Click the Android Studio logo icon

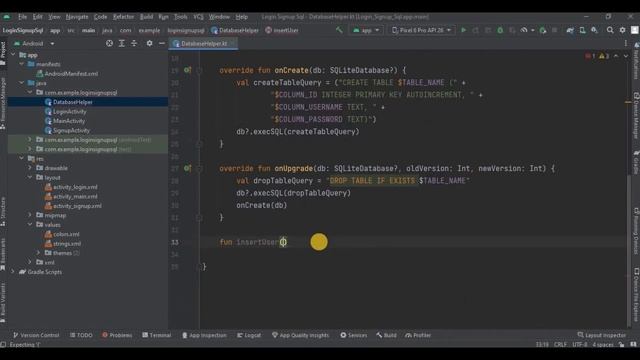pyautogui.click(x=7, y=17)
